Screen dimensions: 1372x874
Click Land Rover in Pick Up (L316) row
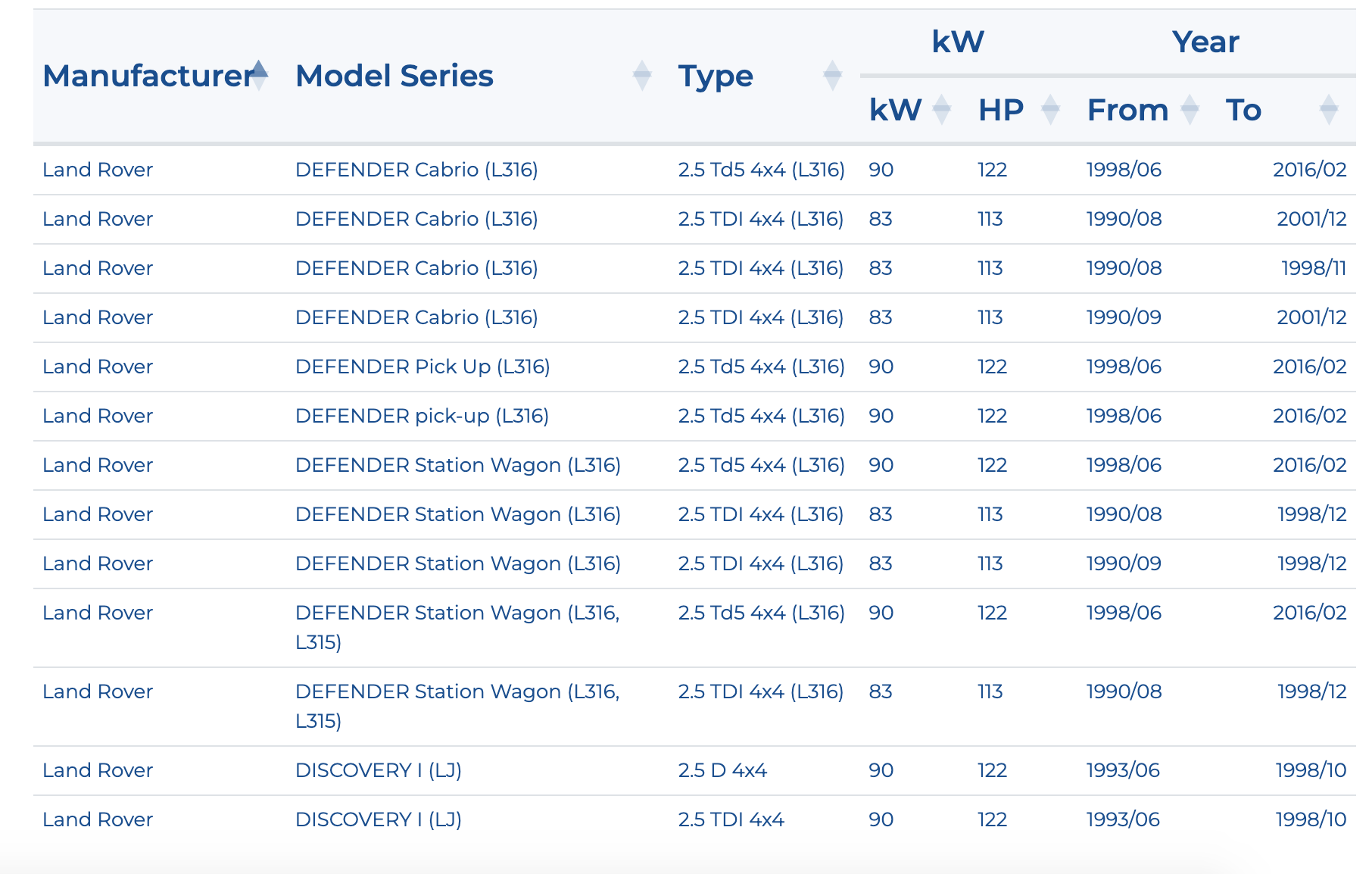(98, 367)
